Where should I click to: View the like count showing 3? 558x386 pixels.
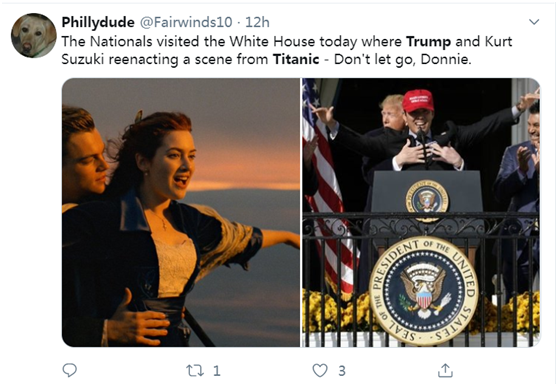[x=342, y=371]
